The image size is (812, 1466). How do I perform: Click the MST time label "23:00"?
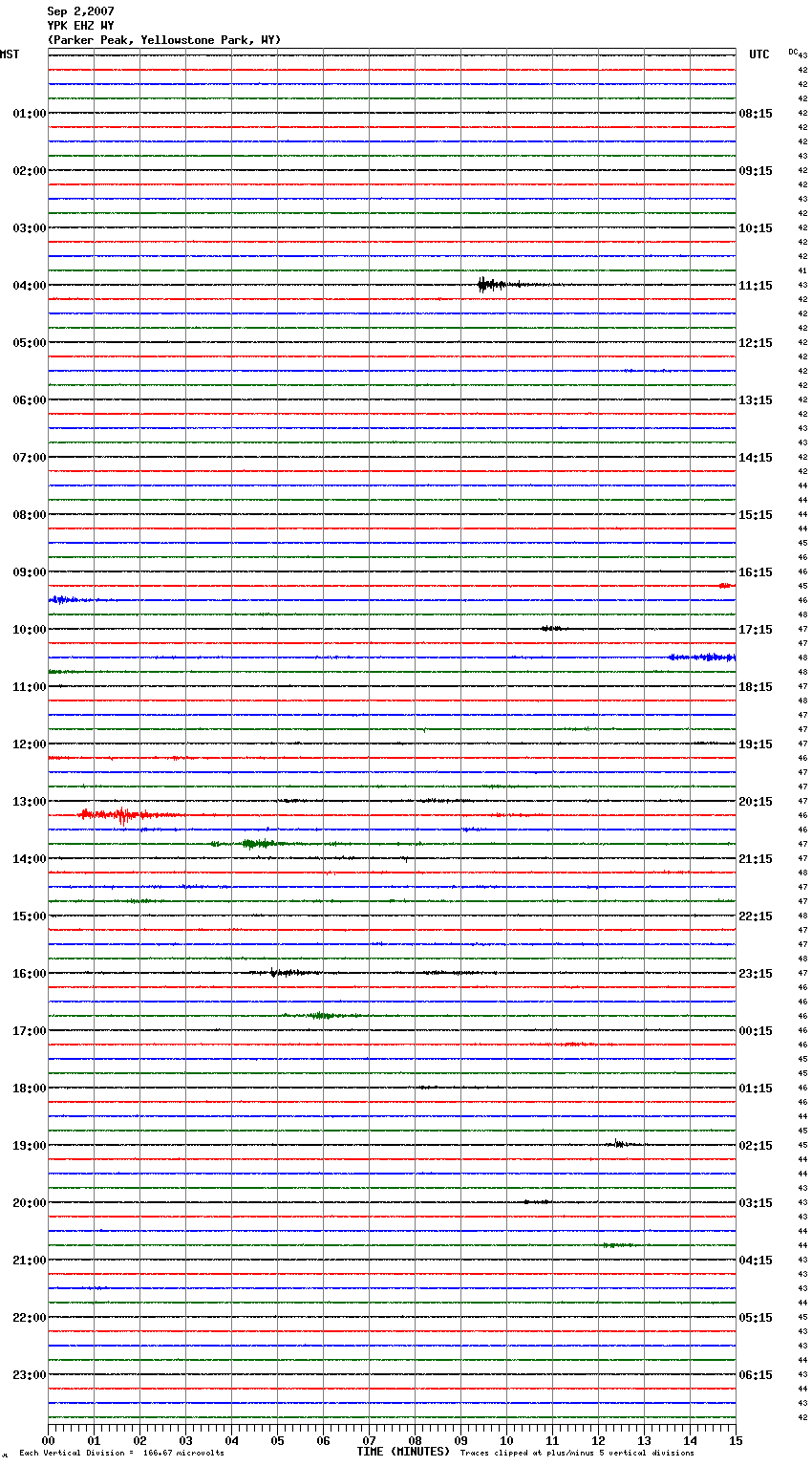click(x=30, y=1375)
